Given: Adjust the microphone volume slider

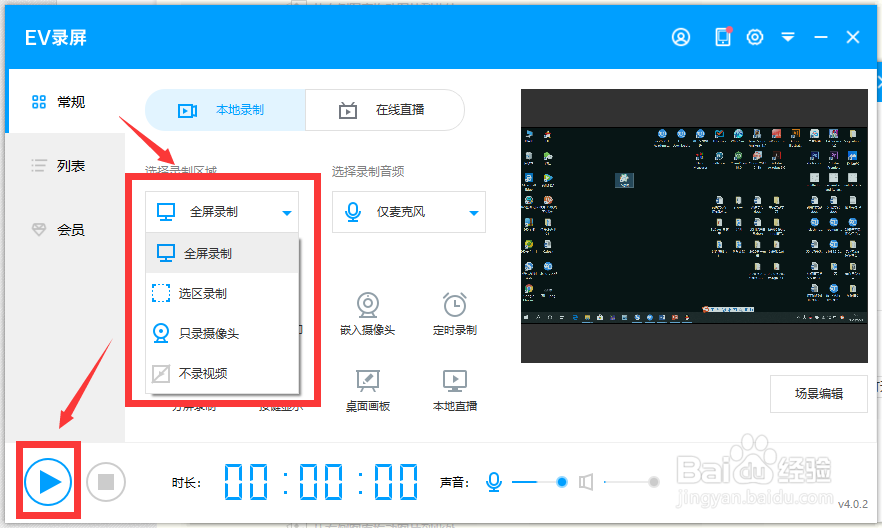Looking at the screenshot, I should click(x=540, y=482).
